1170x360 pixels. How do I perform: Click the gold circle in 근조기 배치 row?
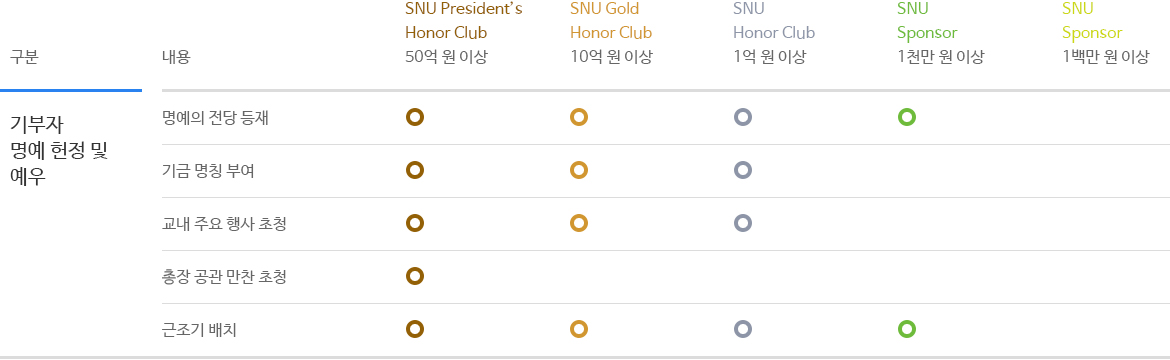(579, 329)
